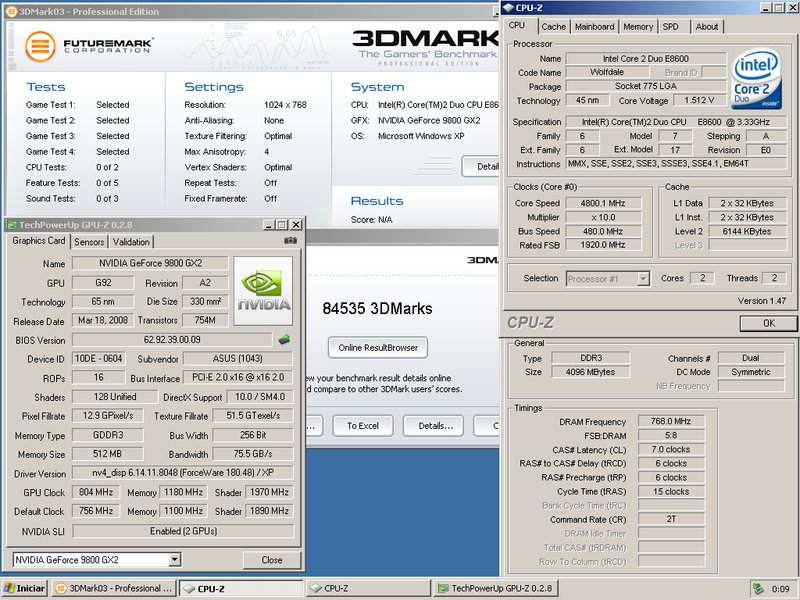Click the GPU Name field NVIDIA GeForce 9800 GX2
The image size is (800, 600).
(x=150, y=263)
